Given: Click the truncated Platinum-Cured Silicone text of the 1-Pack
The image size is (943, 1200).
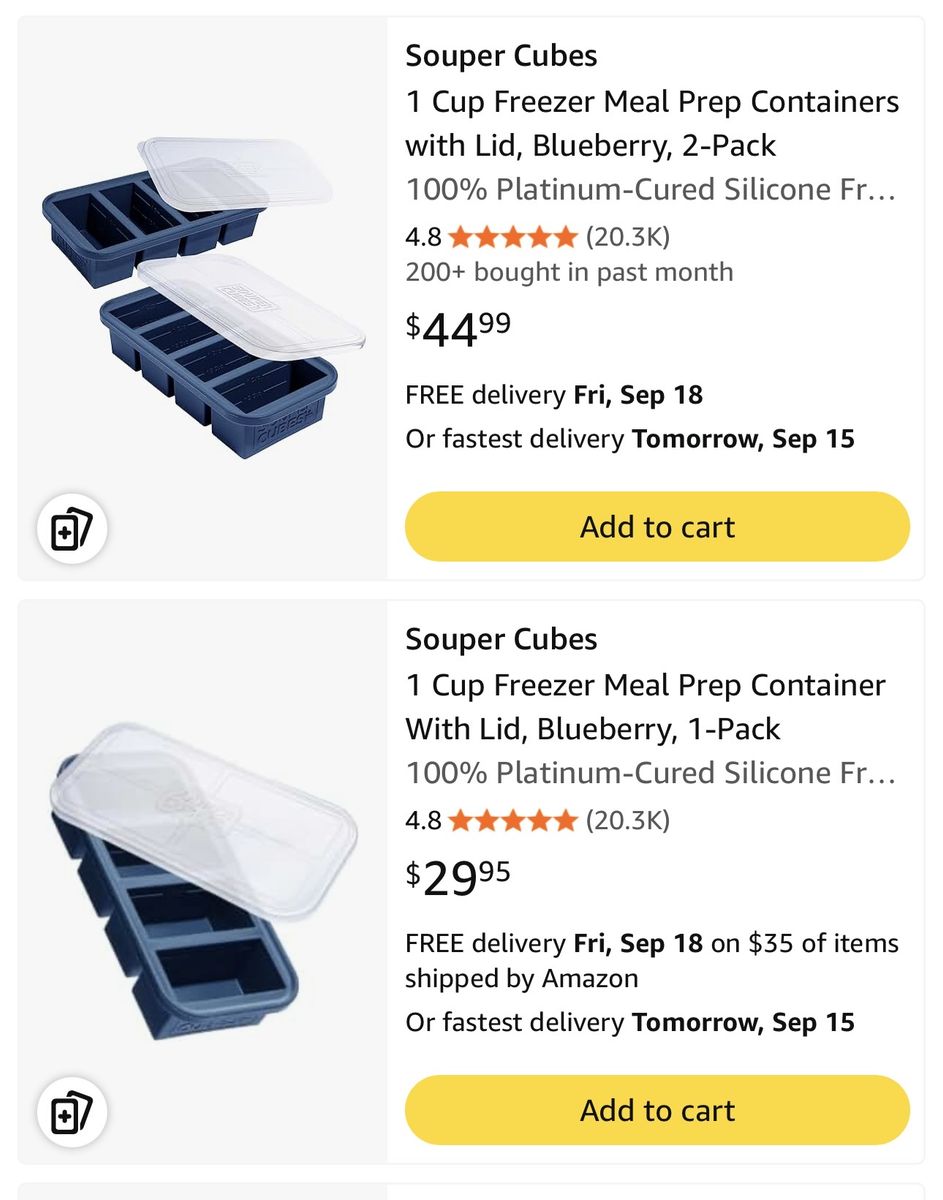Looking at the screenshot, I should click(650, 773).
